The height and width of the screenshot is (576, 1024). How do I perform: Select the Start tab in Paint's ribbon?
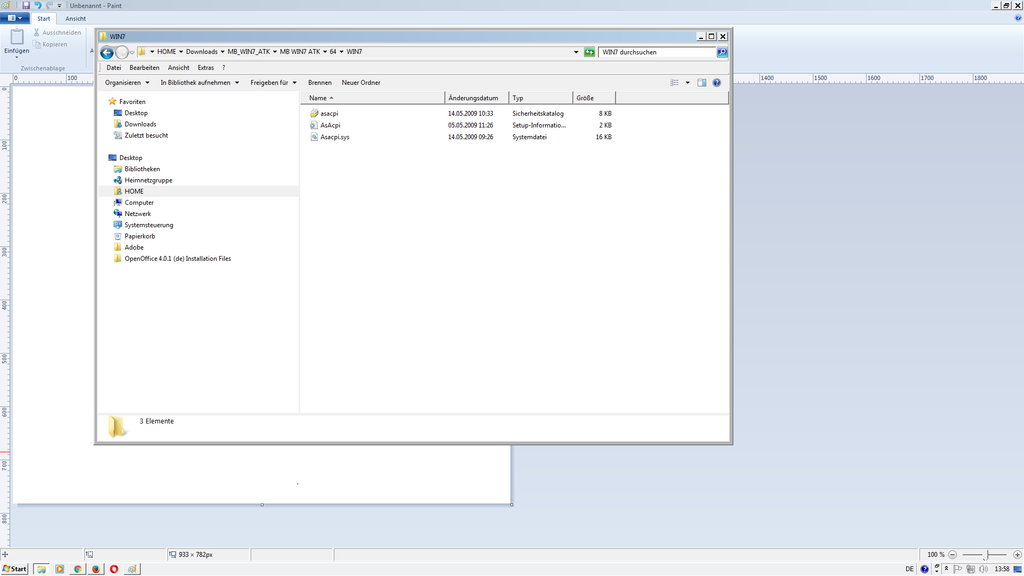coord(44,19)
